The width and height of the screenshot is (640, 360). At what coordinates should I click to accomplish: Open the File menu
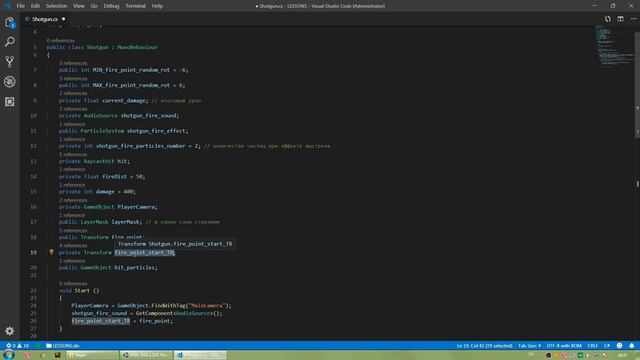coord(20,6)
